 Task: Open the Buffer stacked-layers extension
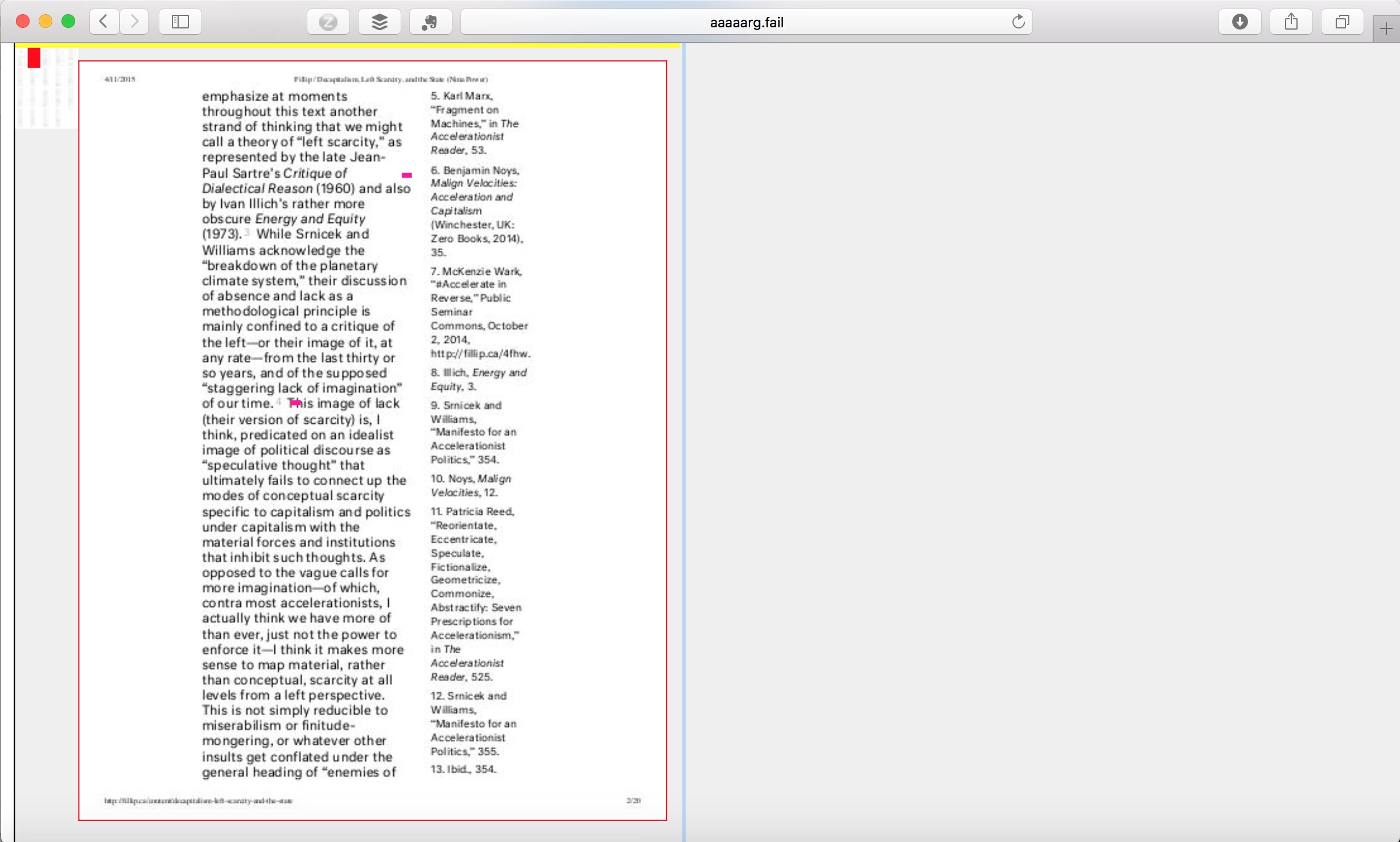click(x=379, y=22)
